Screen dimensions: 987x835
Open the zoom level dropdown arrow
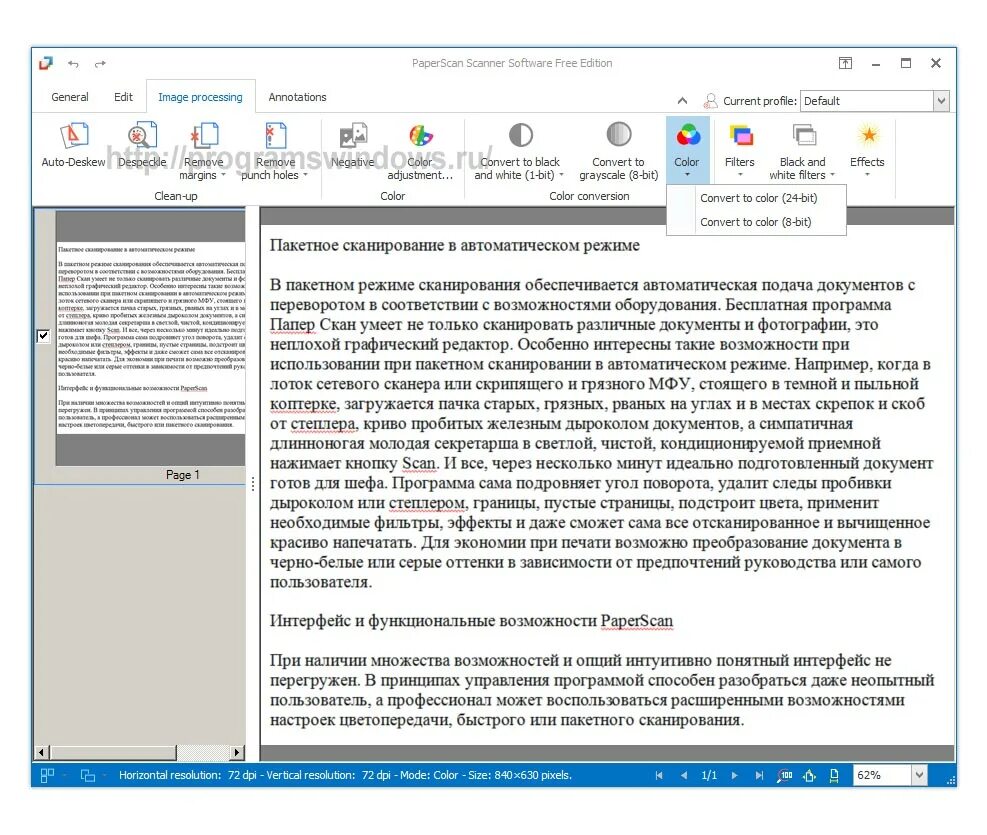[x=920, y=775]
